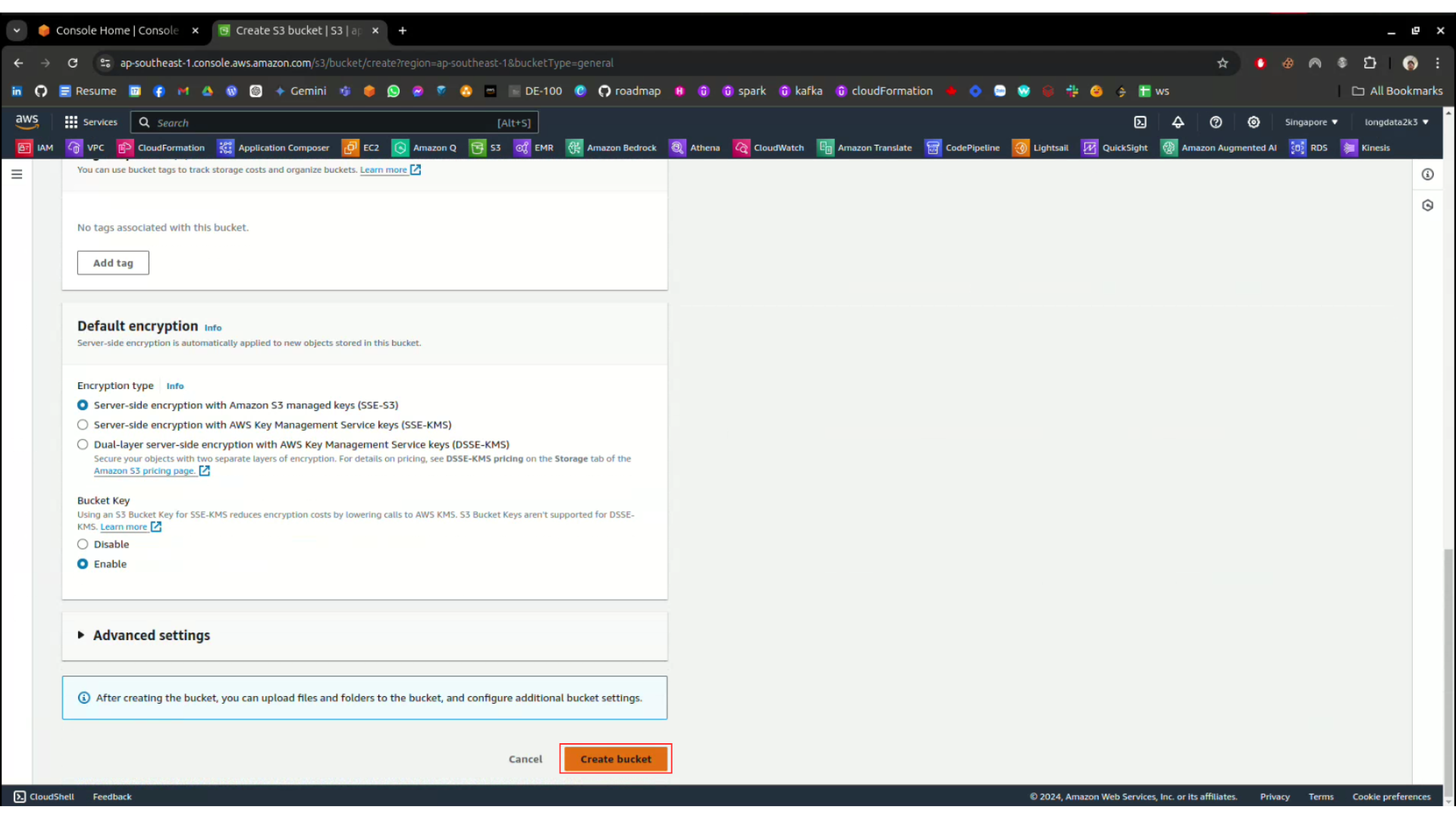Viewport: 1456px width, 819px height.
Task: Open the Amazon S3 pricing page link
Action: coord(145,471)
